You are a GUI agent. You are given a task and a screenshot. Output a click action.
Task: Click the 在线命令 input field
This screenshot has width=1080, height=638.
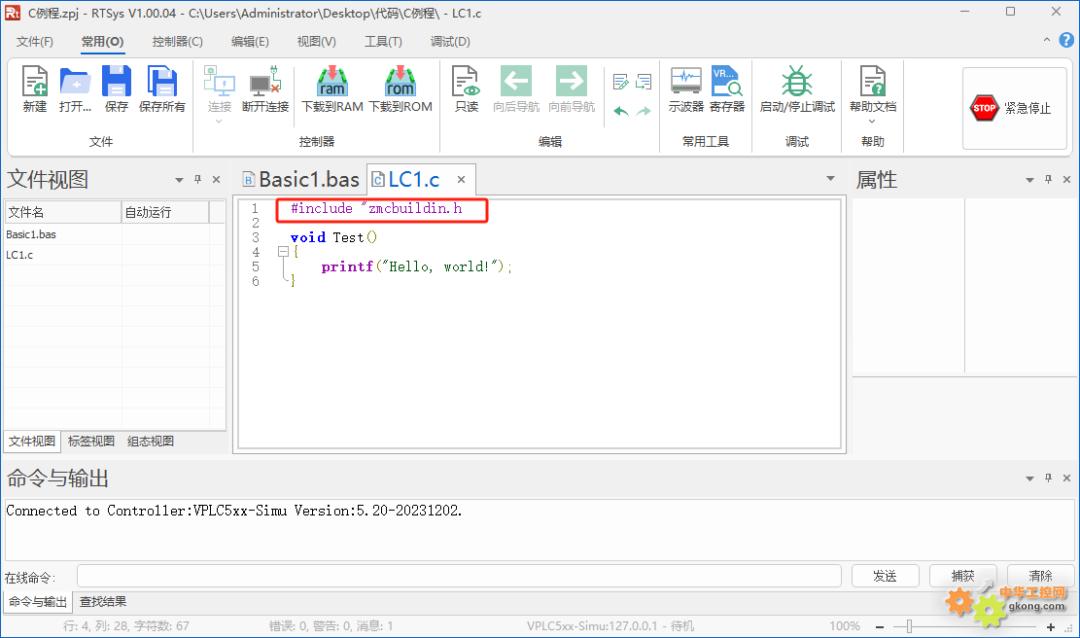point(458,576)
